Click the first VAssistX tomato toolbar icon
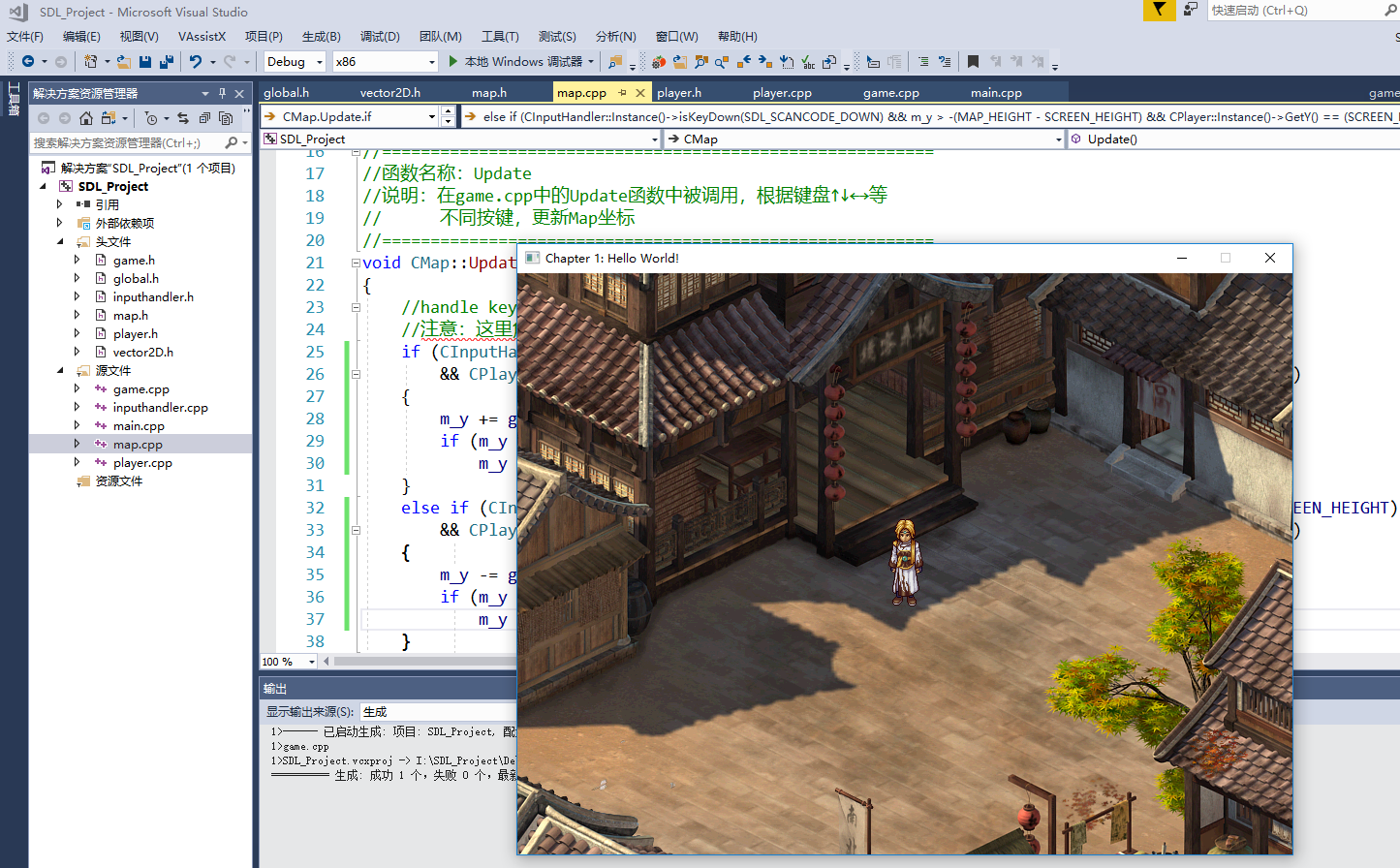The height and width of the screenshot is (868, 1400). coord(659,62)
